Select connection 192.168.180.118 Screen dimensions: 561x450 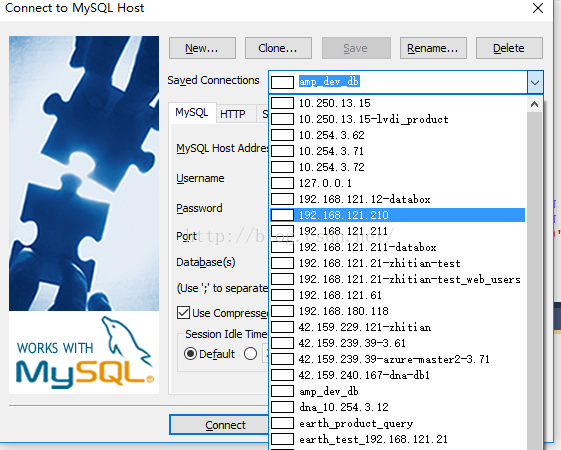tap(397, 311)
